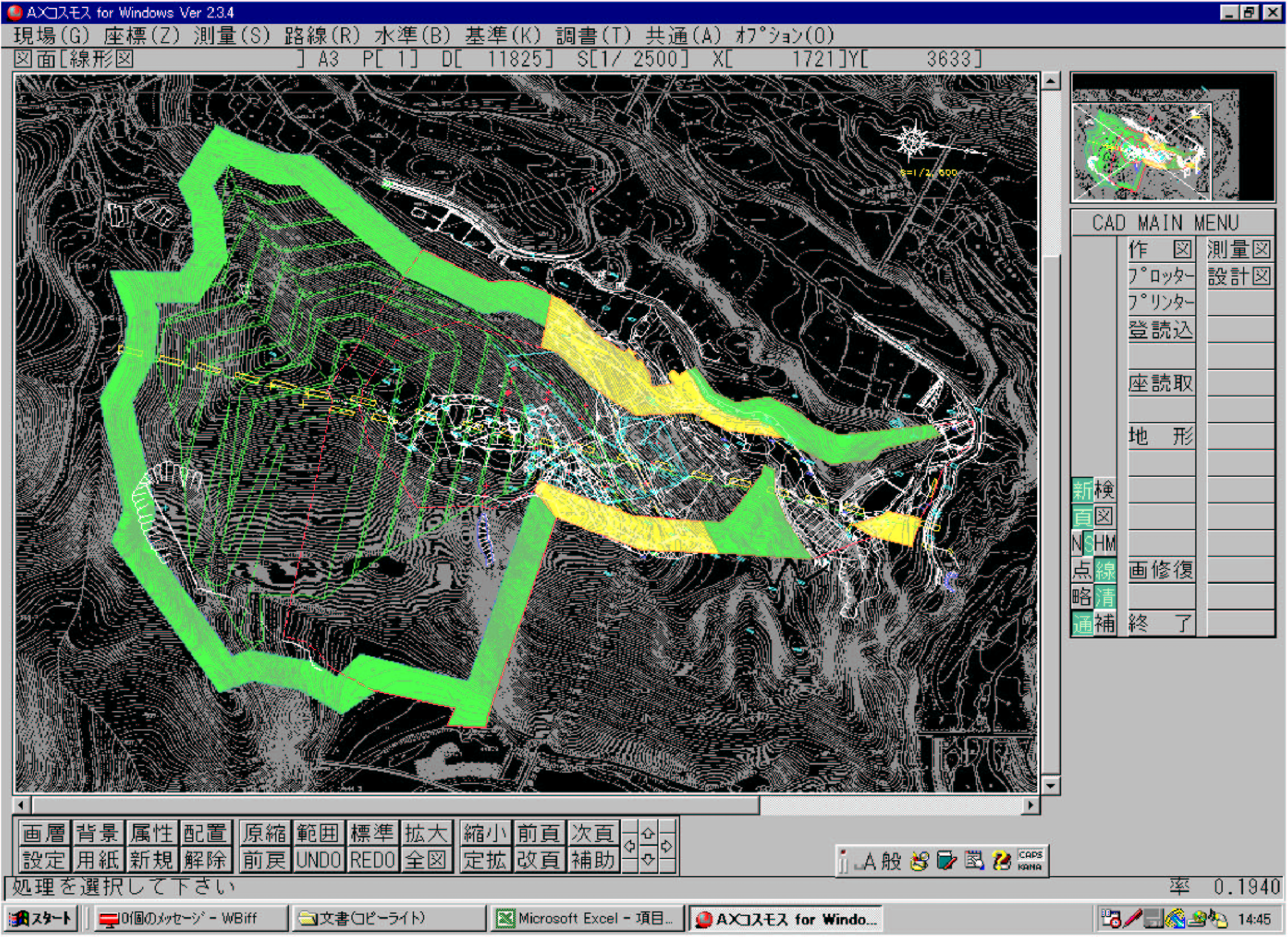
Task: Click 地形 terrain in CAD menu
Action: [1161, 436]
